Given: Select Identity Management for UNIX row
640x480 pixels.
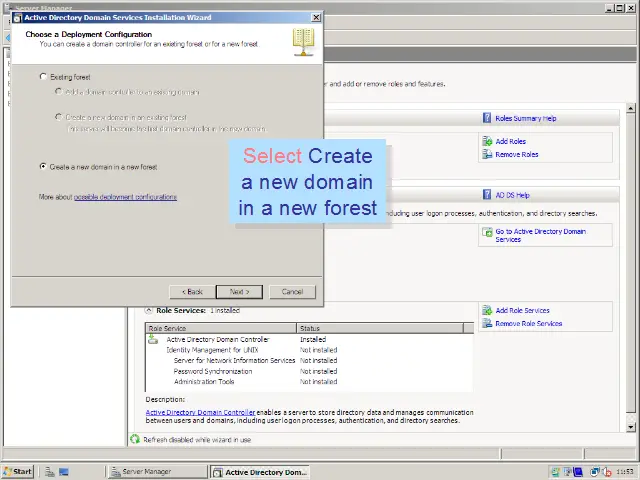Looking at the screenshot, I should point(309,350).
